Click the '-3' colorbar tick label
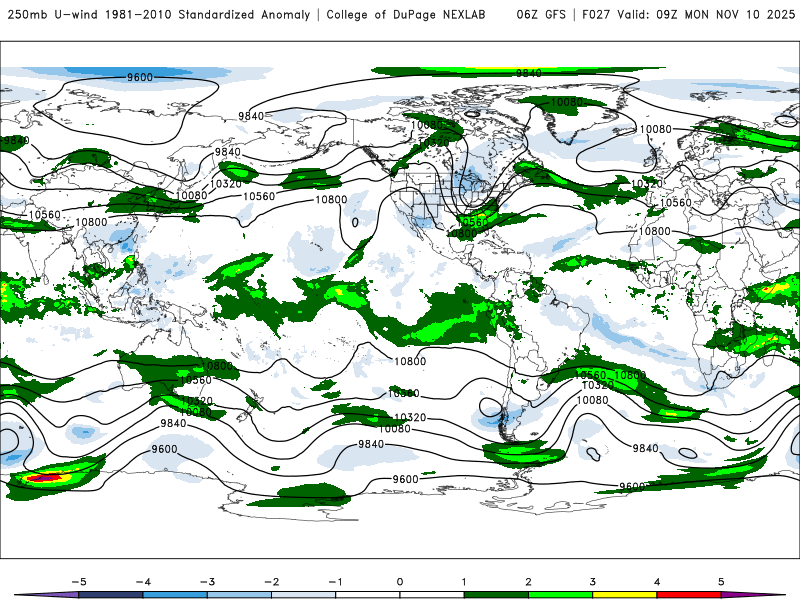 [x=207, y=582]
